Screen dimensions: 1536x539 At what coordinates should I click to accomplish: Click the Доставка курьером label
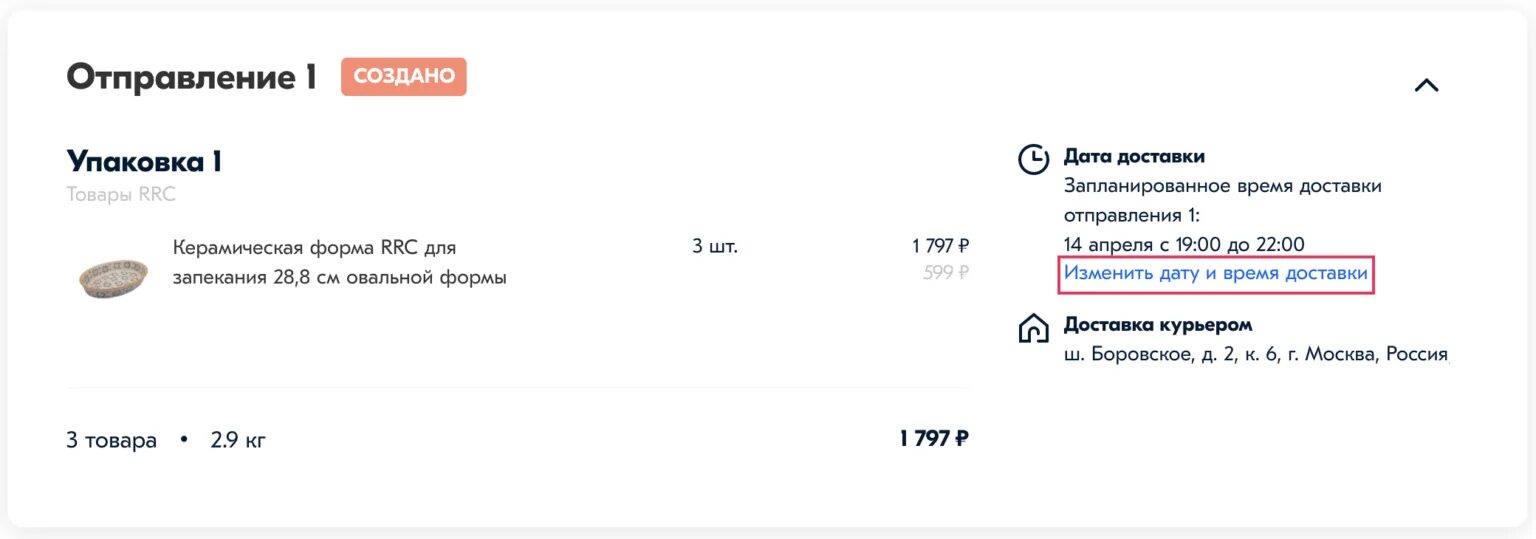click(1158, 325)
